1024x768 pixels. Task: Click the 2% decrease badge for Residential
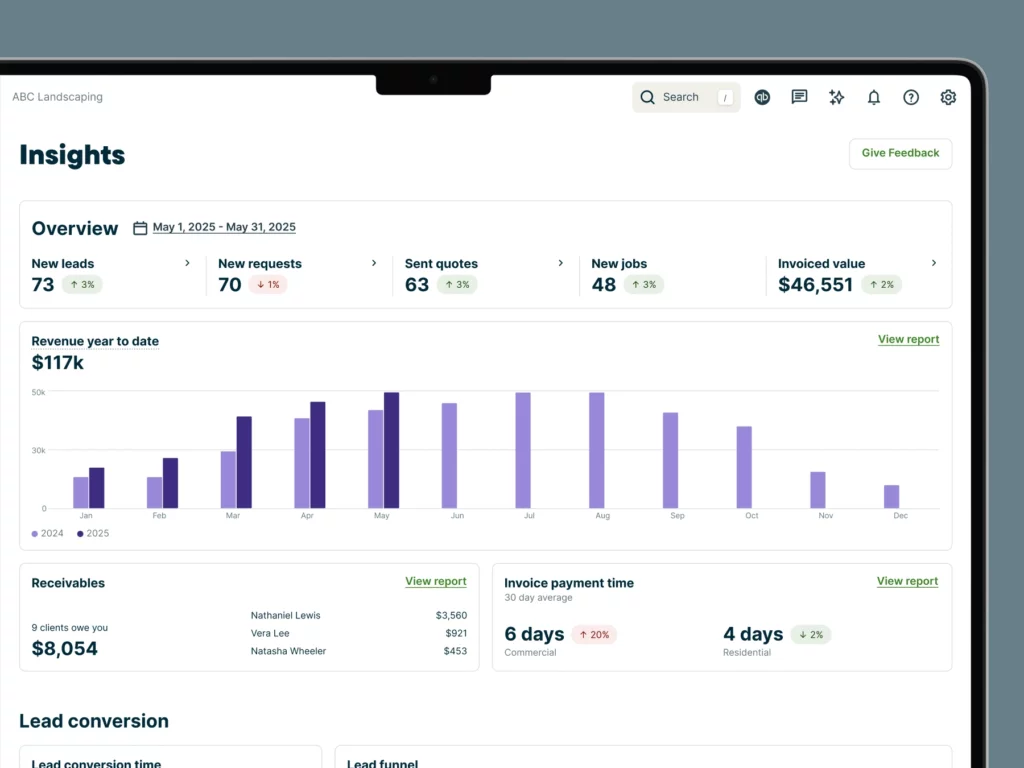(811, 634)
